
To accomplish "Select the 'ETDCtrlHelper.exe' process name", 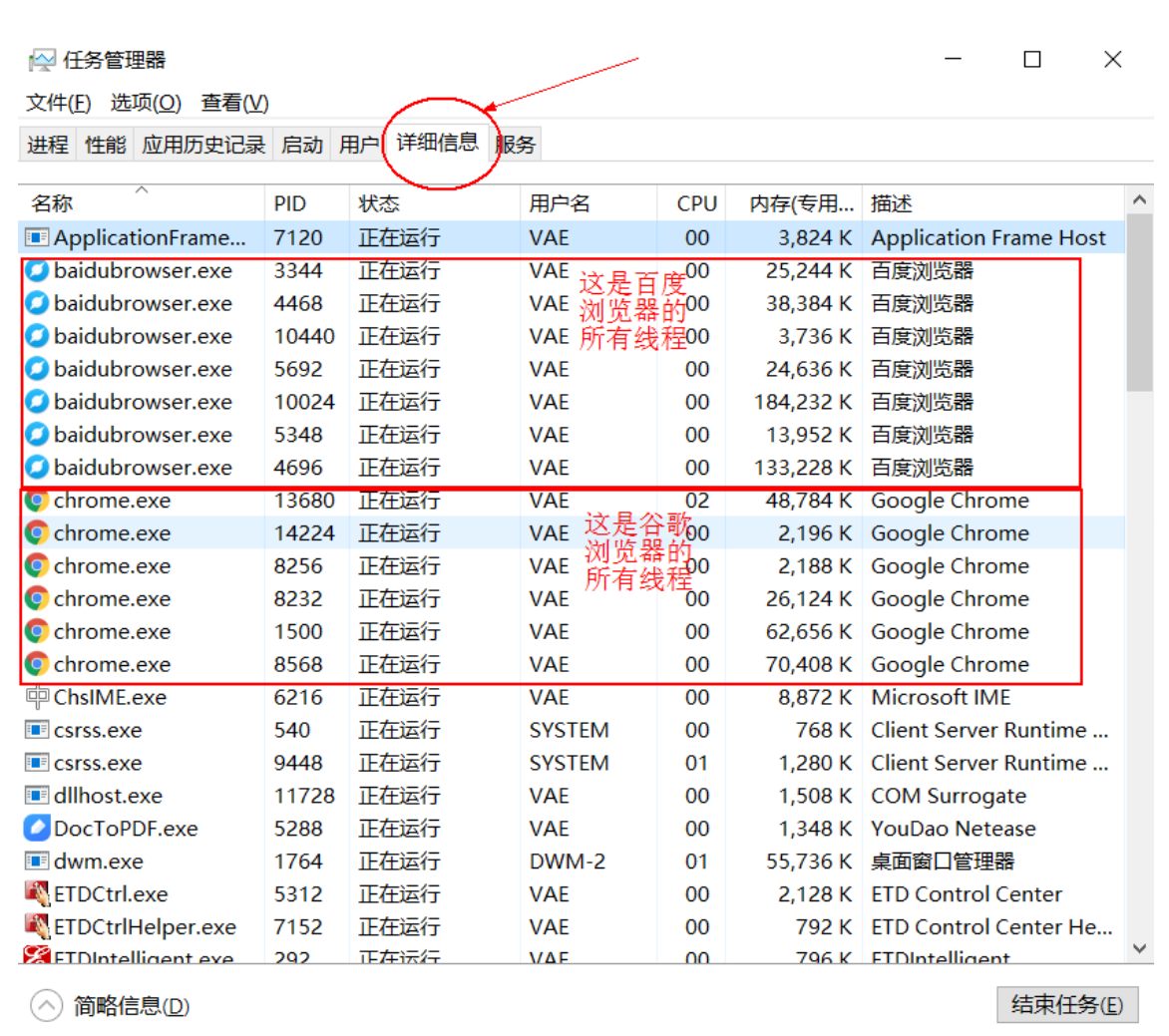I will pyautogui.click(x=145, y=926).
